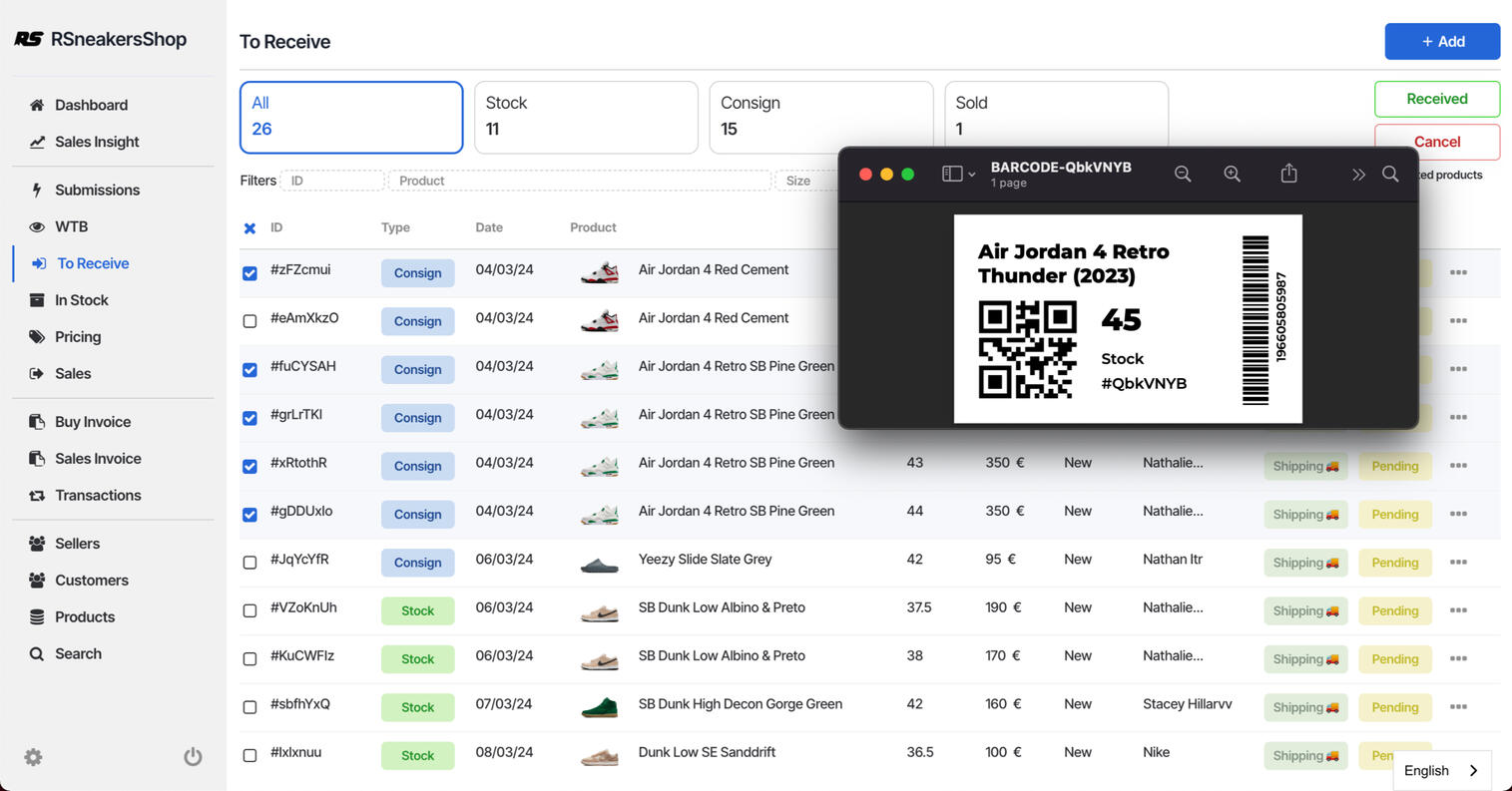Viewport: 1512px width, 791px height.
Task: Click the share icon in preview toolbar
Action: (1288, 175)
